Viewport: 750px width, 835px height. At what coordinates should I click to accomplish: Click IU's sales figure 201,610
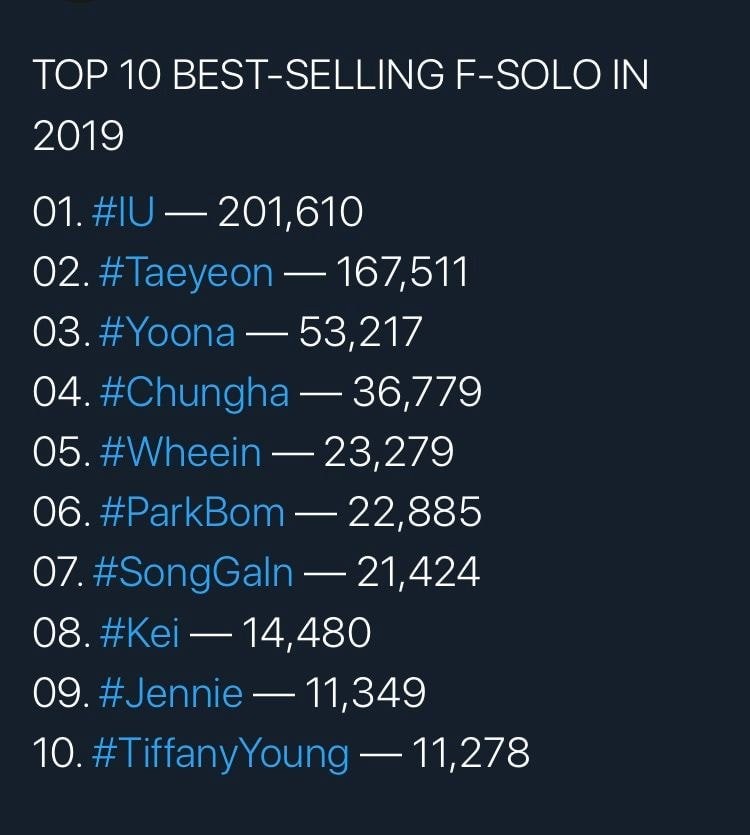[290, 212]
